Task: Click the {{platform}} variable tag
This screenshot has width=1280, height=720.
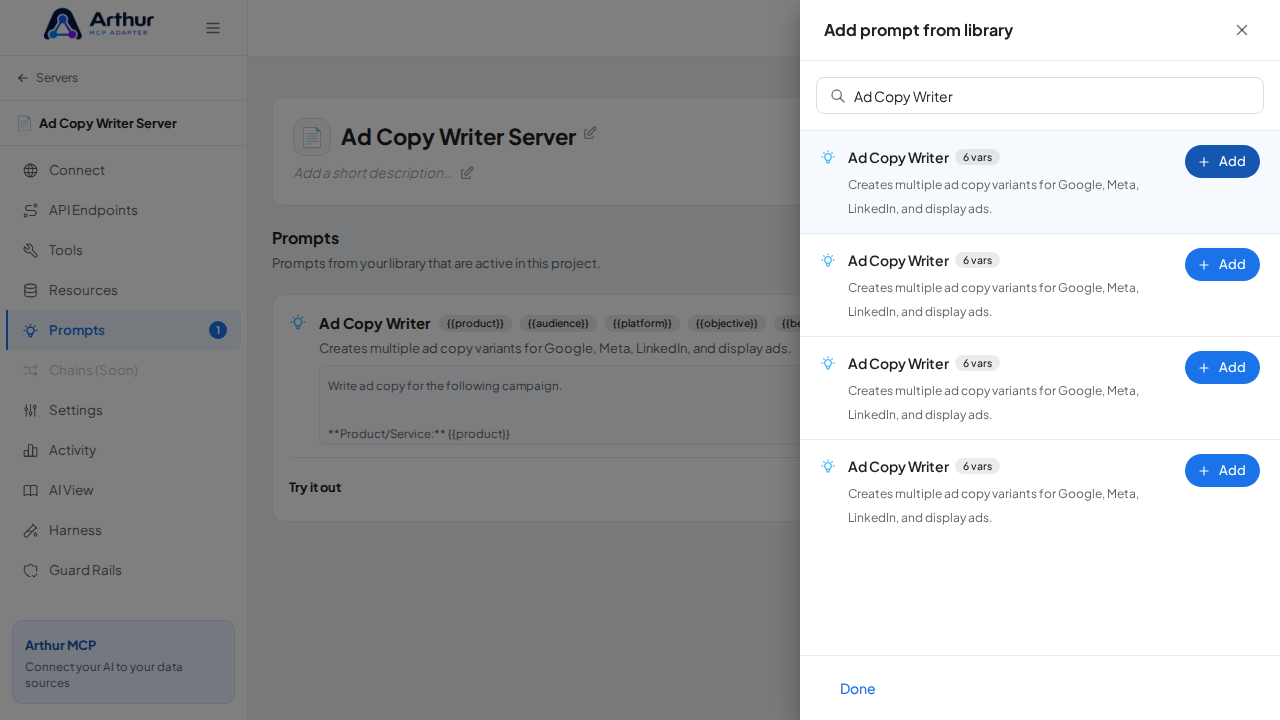Action: click(642, 323)
